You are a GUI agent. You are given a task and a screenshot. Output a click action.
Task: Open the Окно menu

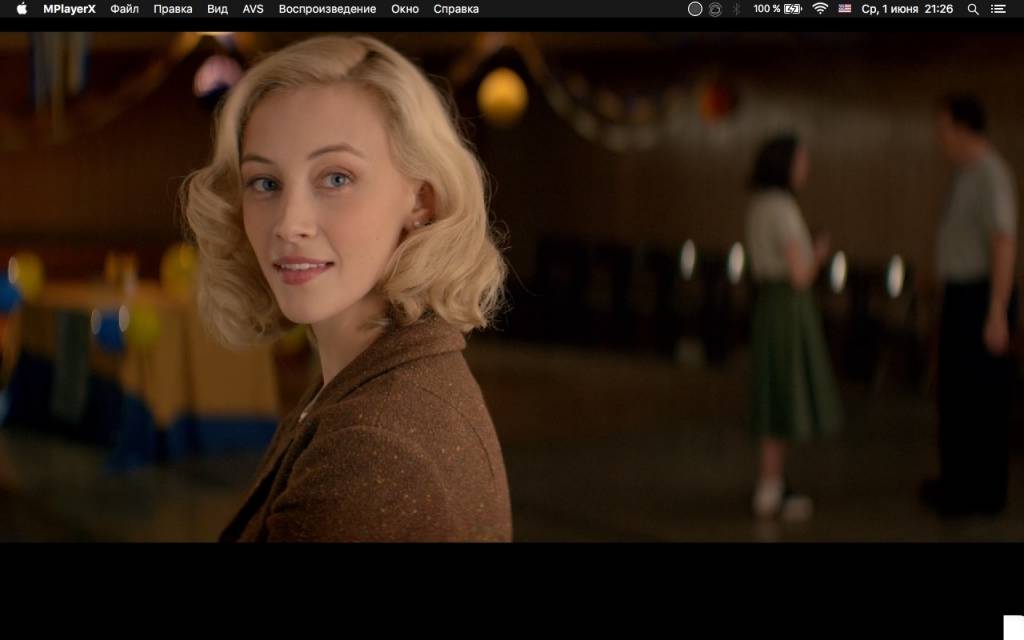[x=405, y=9]
